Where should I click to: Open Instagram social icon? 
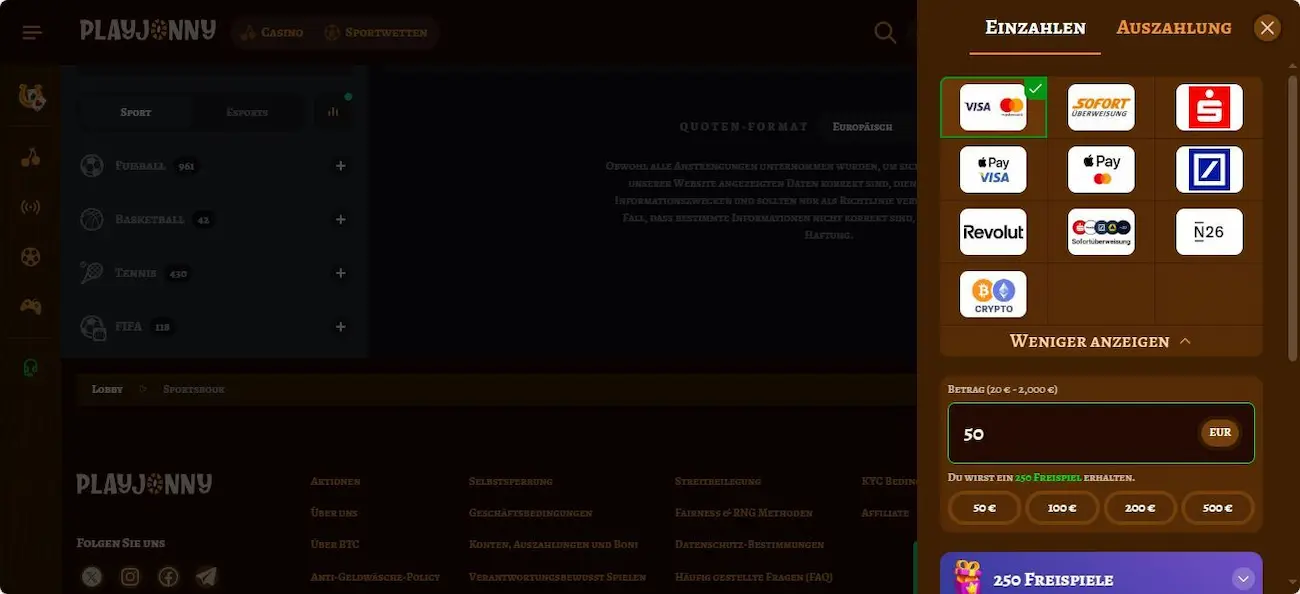[130, 576]
